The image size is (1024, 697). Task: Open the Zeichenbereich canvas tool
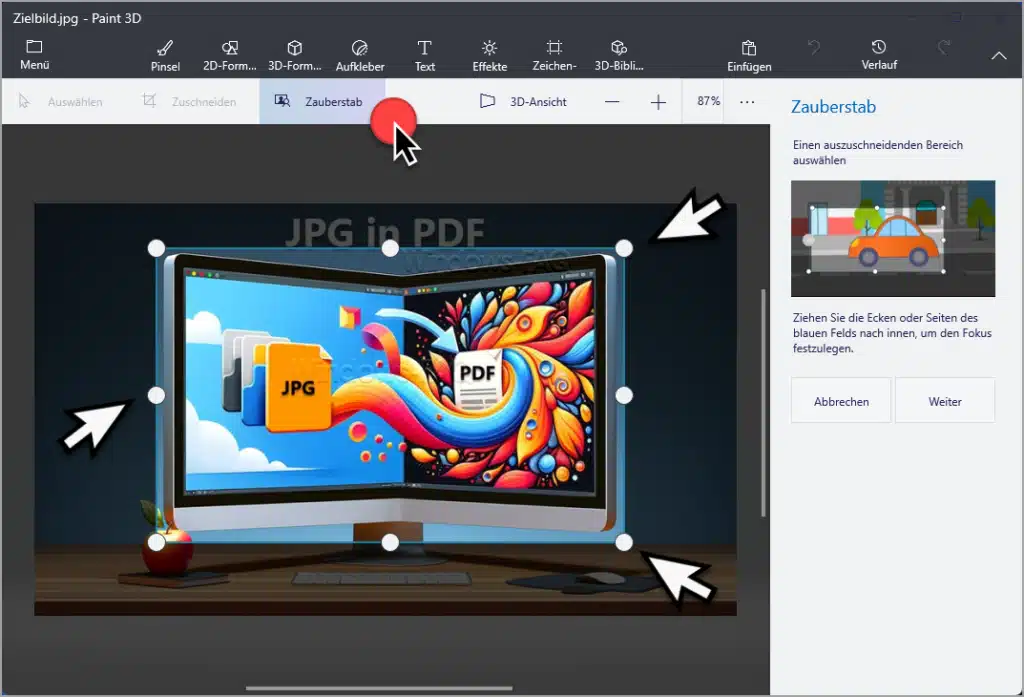tap(554, 55)
